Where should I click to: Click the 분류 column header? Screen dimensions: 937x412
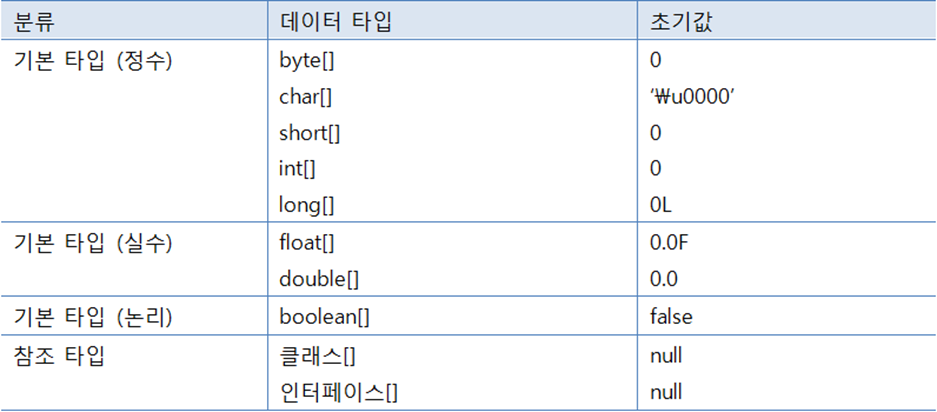click(x=36, y=20)
